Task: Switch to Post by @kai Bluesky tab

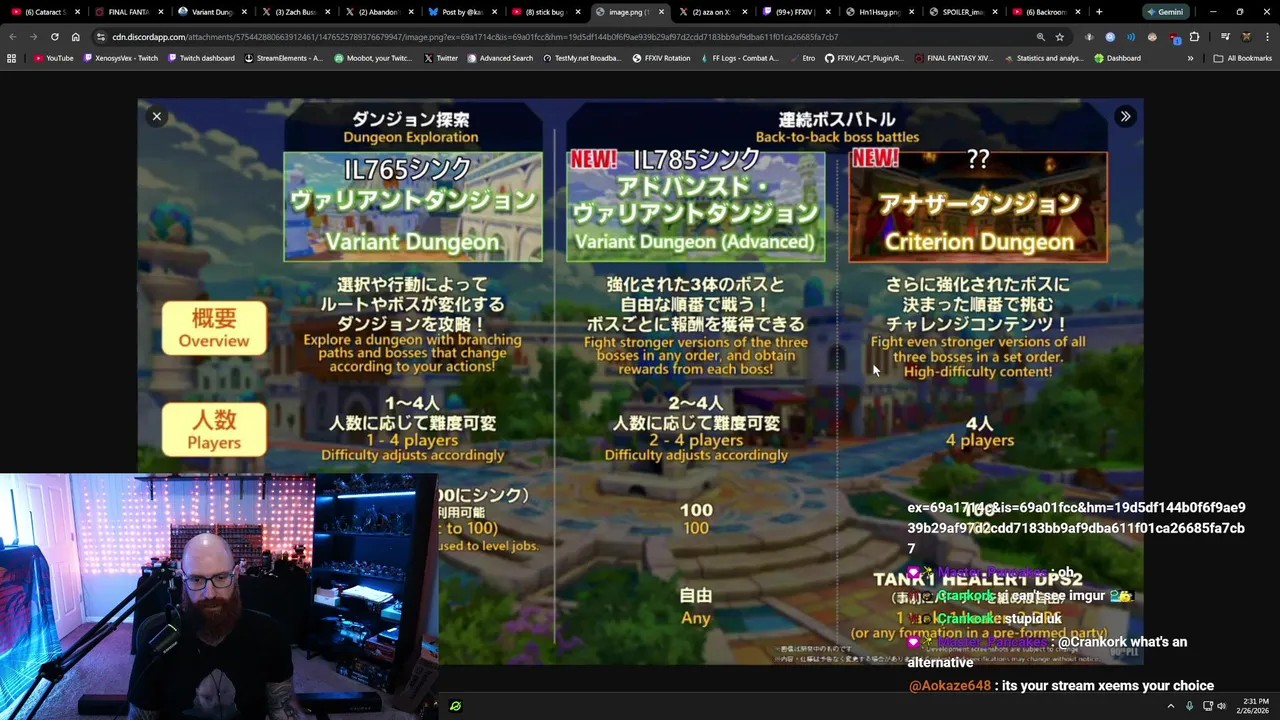Action: [x=463, y=12]
